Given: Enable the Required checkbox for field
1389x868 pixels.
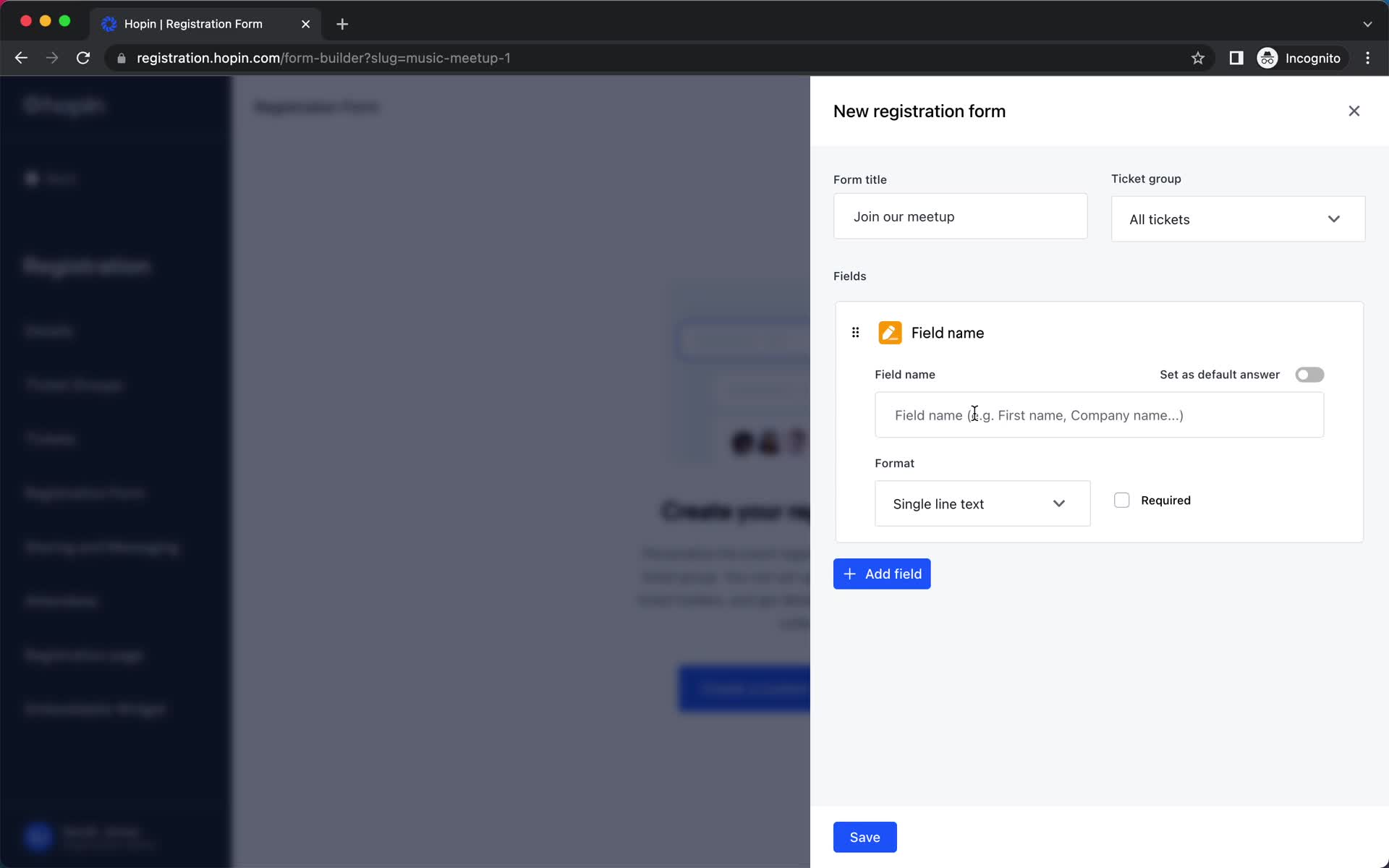Looking at the screenshot, I should tap(1121, 500).
